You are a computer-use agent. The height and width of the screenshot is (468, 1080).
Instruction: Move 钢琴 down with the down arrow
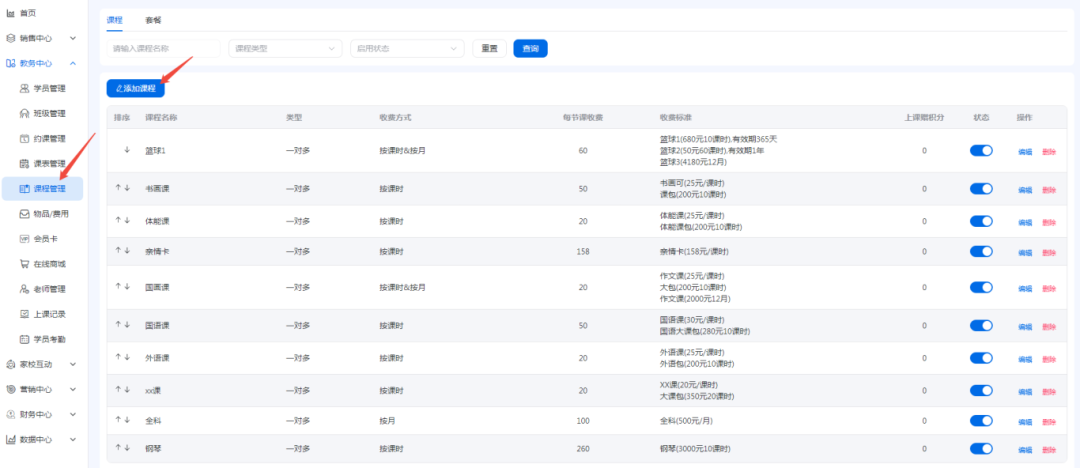pos(127,448)
